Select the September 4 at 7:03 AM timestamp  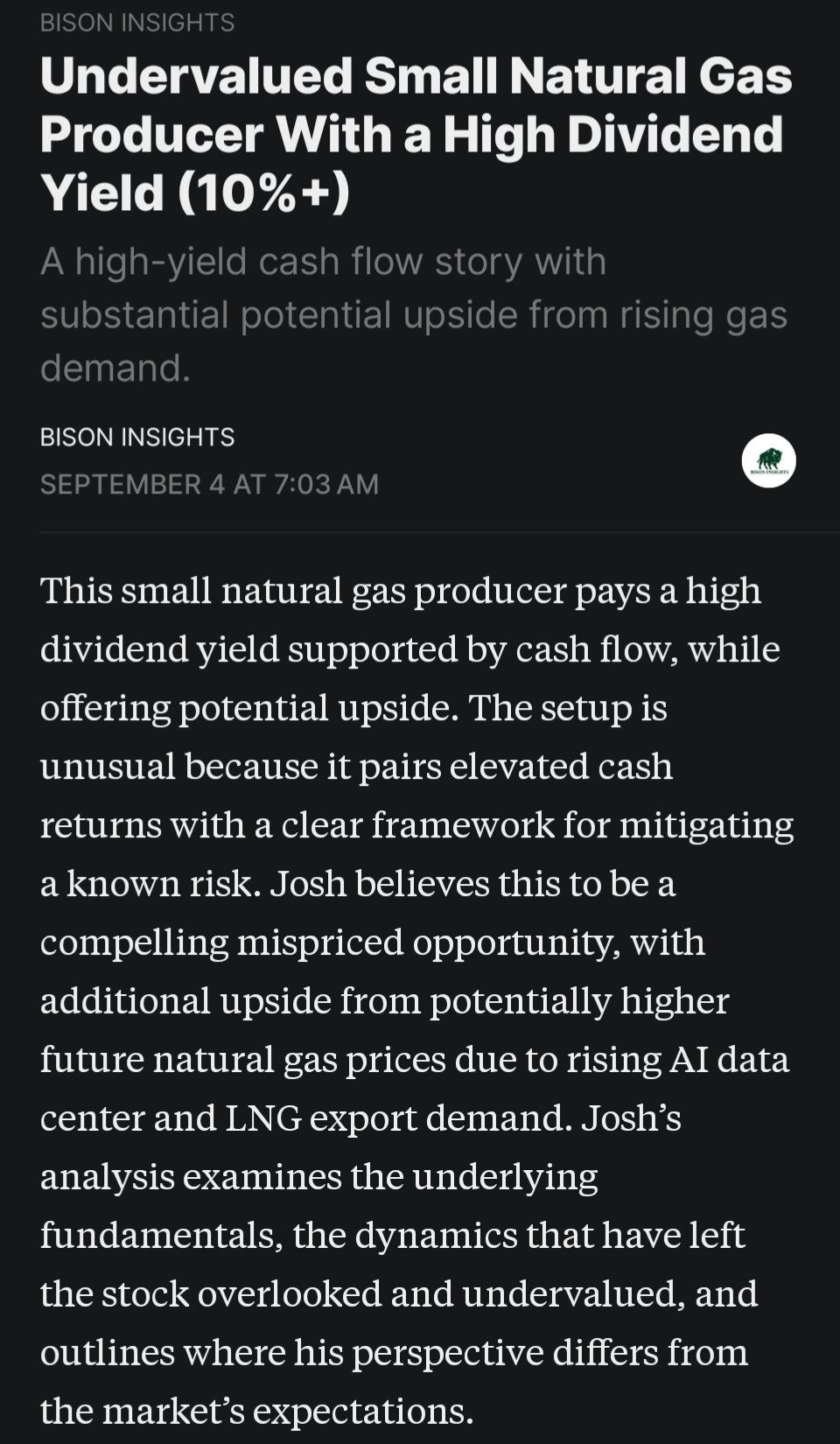209,484
